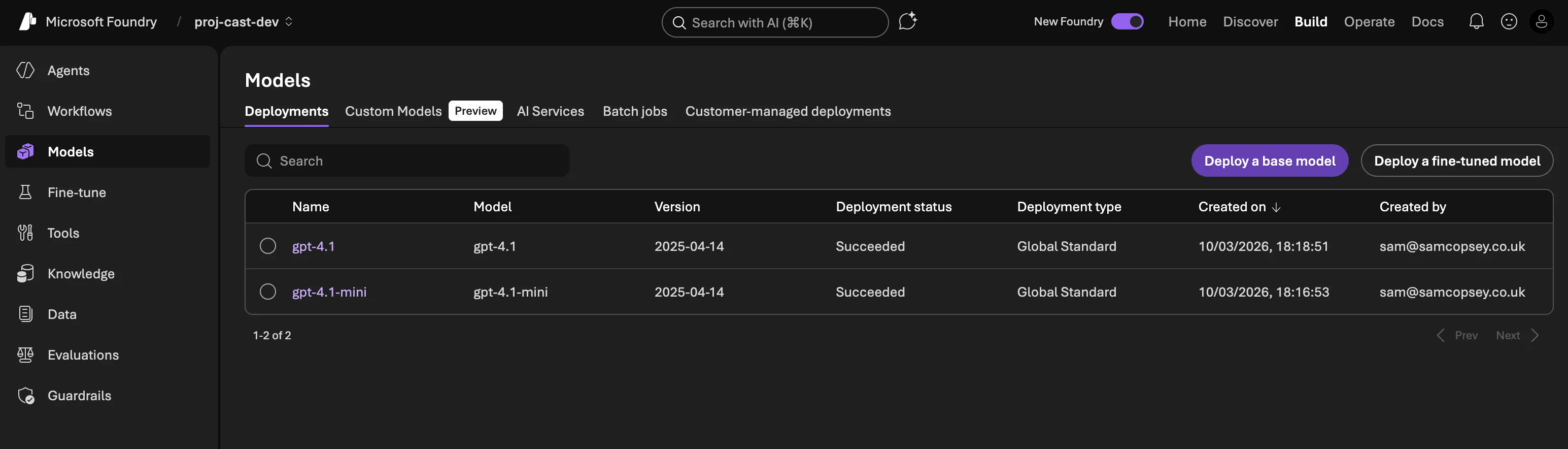Sort by the Version column header
Image resolution: width=1568 pixels, height=449 pixels.
coord(677,207)
